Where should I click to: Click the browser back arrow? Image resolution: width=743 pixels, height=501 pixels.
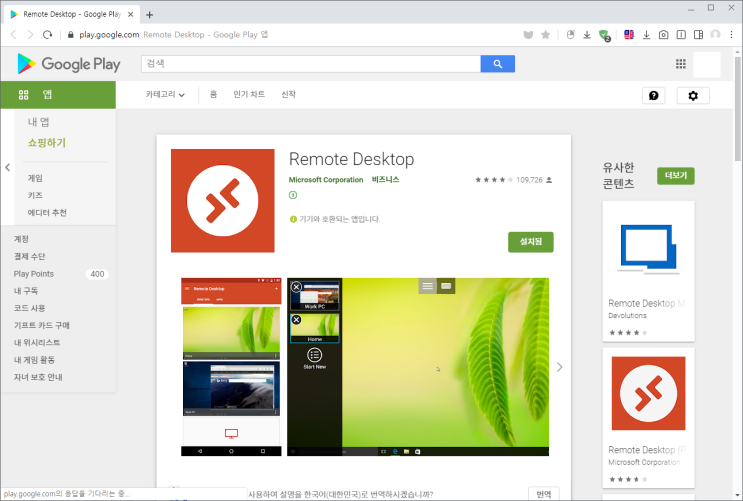13,35
